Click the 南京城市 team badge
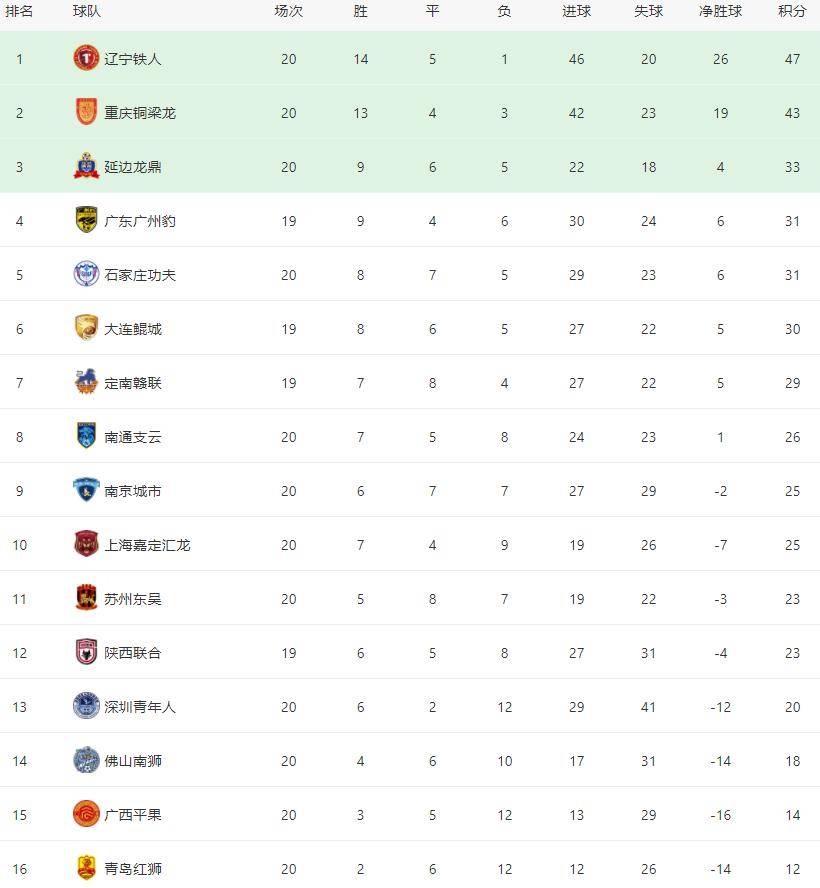 pos(86,490)
